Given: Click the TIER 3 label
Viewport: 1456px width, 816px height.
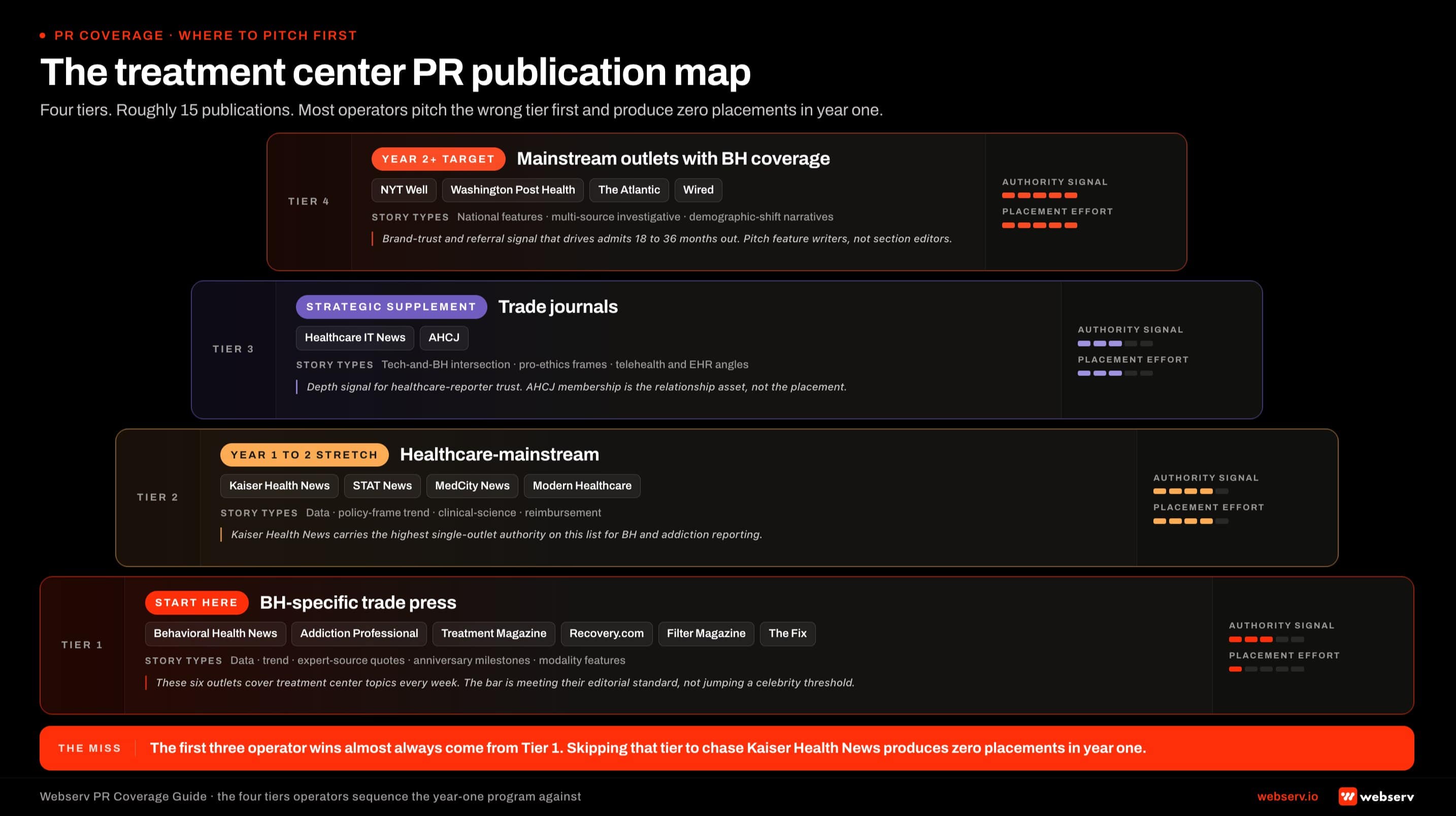Looking at the screenshot, I should pos(233,349).
